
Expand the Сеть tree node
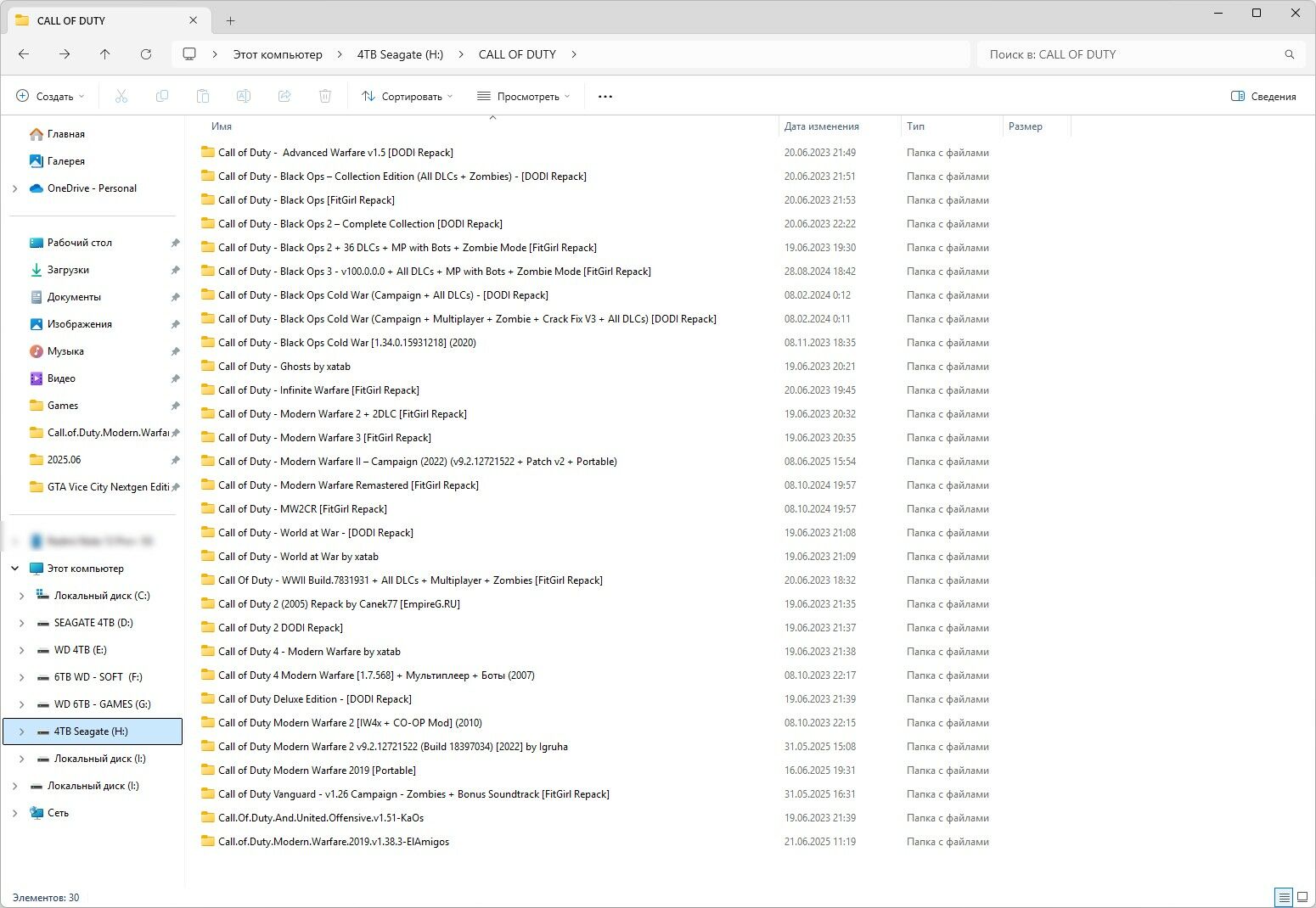14,813
